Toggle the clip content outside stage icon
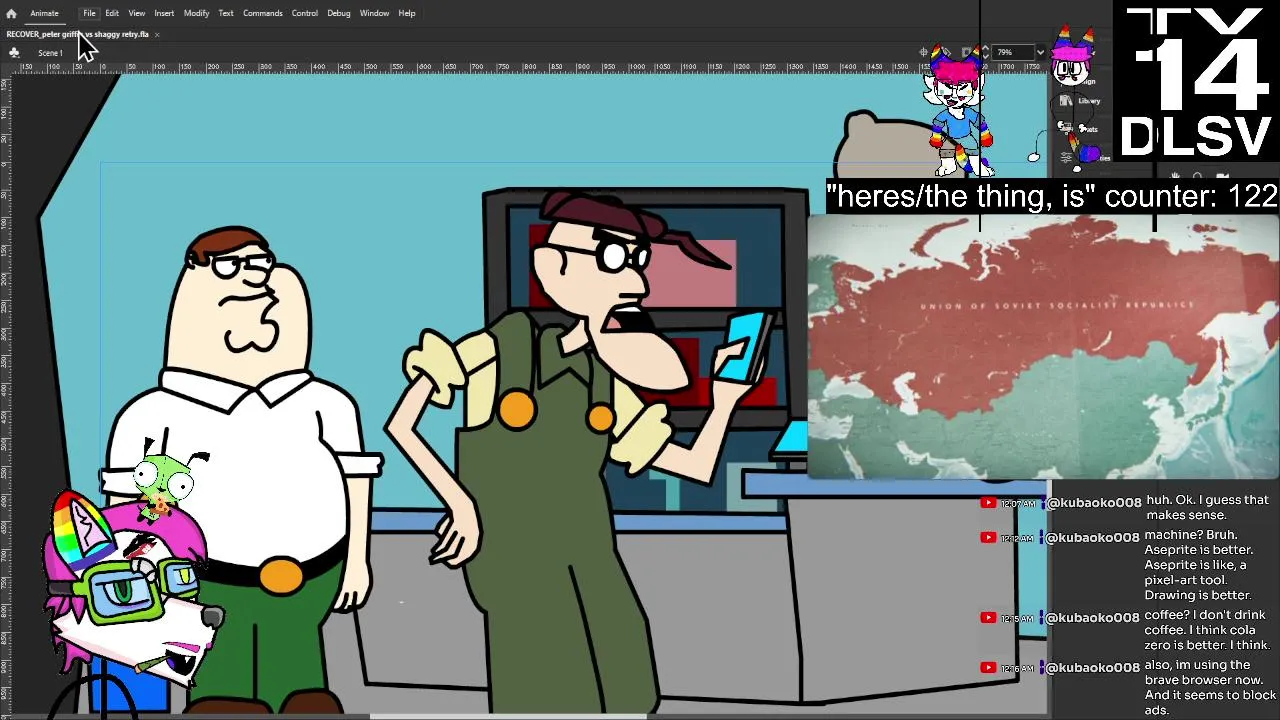 tap(968, 52)
